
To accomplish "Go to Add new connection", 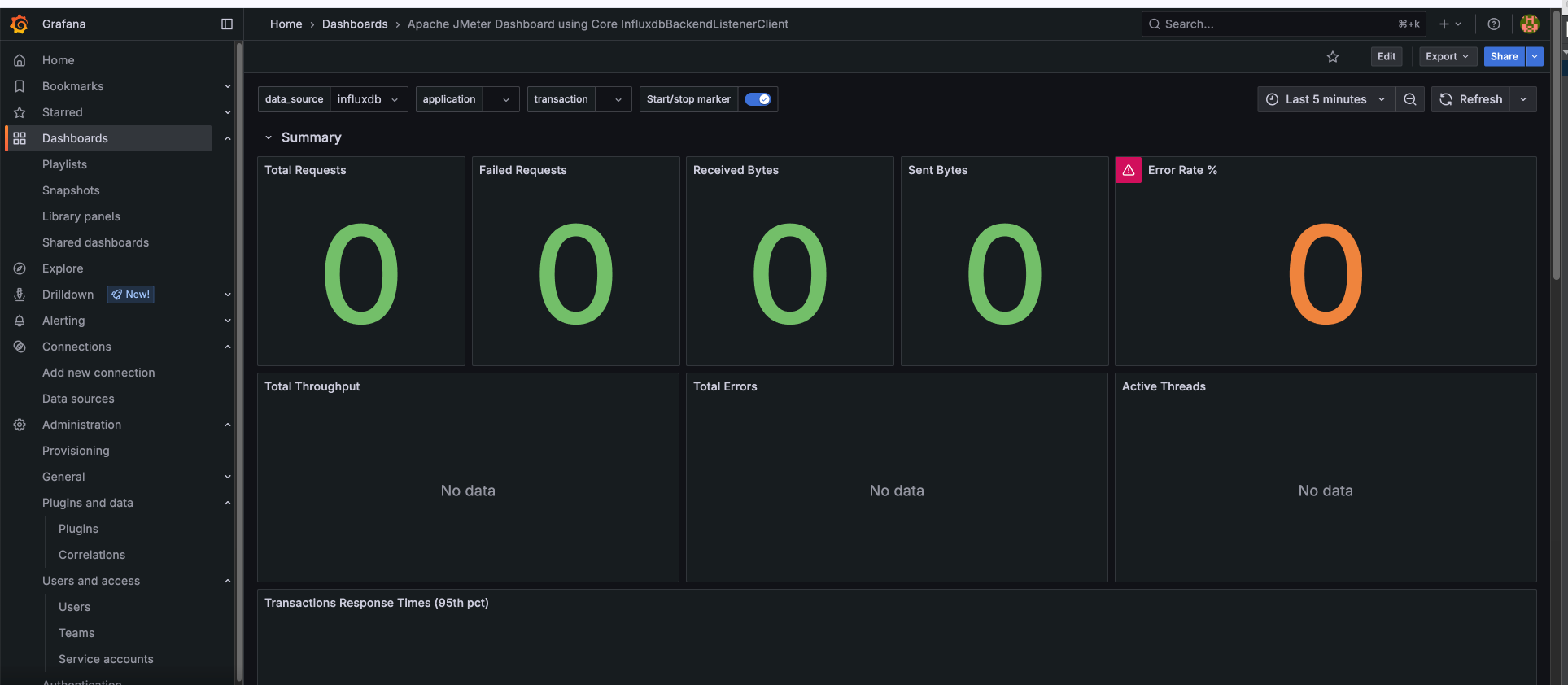I will (98, 373).
